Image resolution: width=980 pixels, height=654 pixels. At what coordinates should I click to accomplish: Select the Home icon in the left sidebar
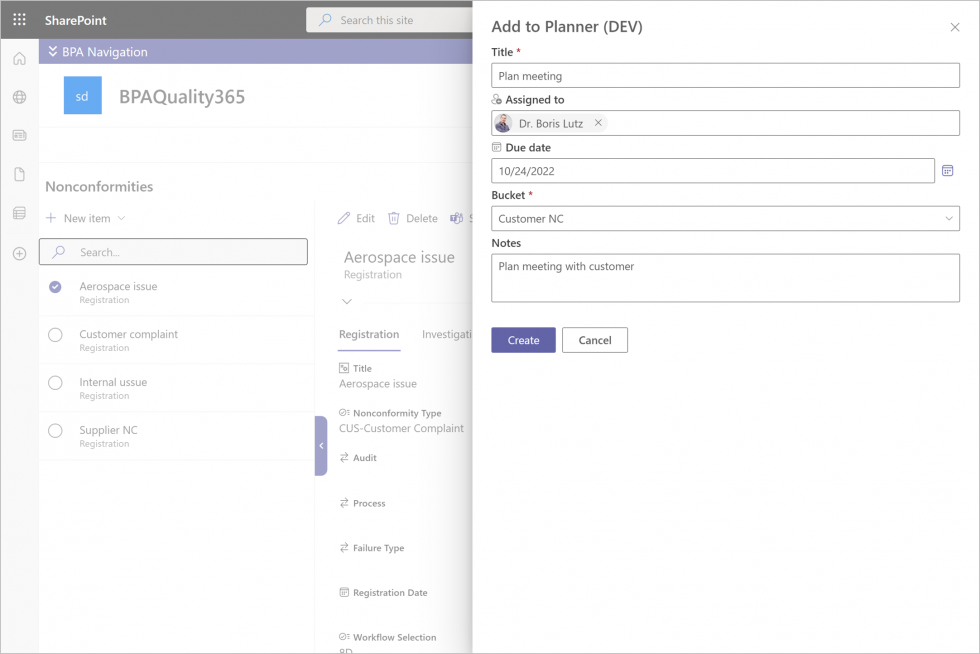(18, 58)
